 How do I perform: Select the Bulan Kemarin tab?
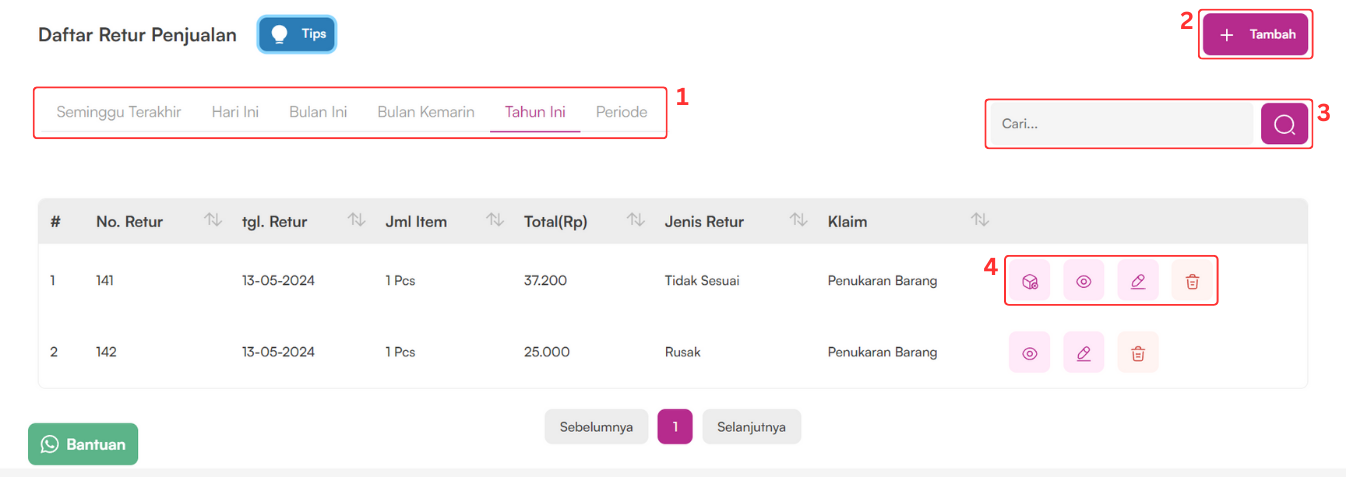point(426,112)
